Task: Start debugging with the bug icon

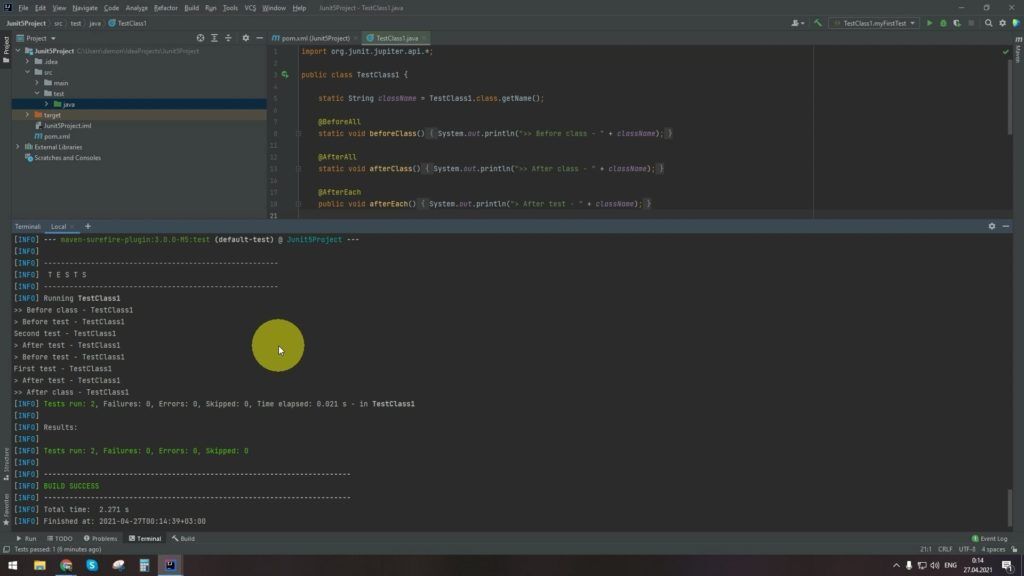Action: click(942, 23)
